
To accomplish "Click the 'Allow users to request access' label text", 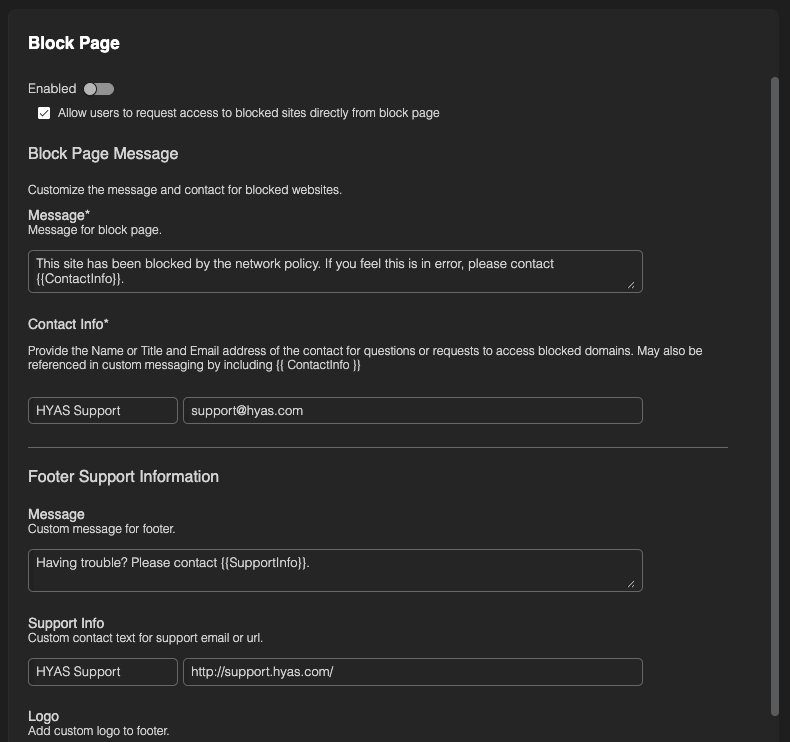I will [248, 113].
